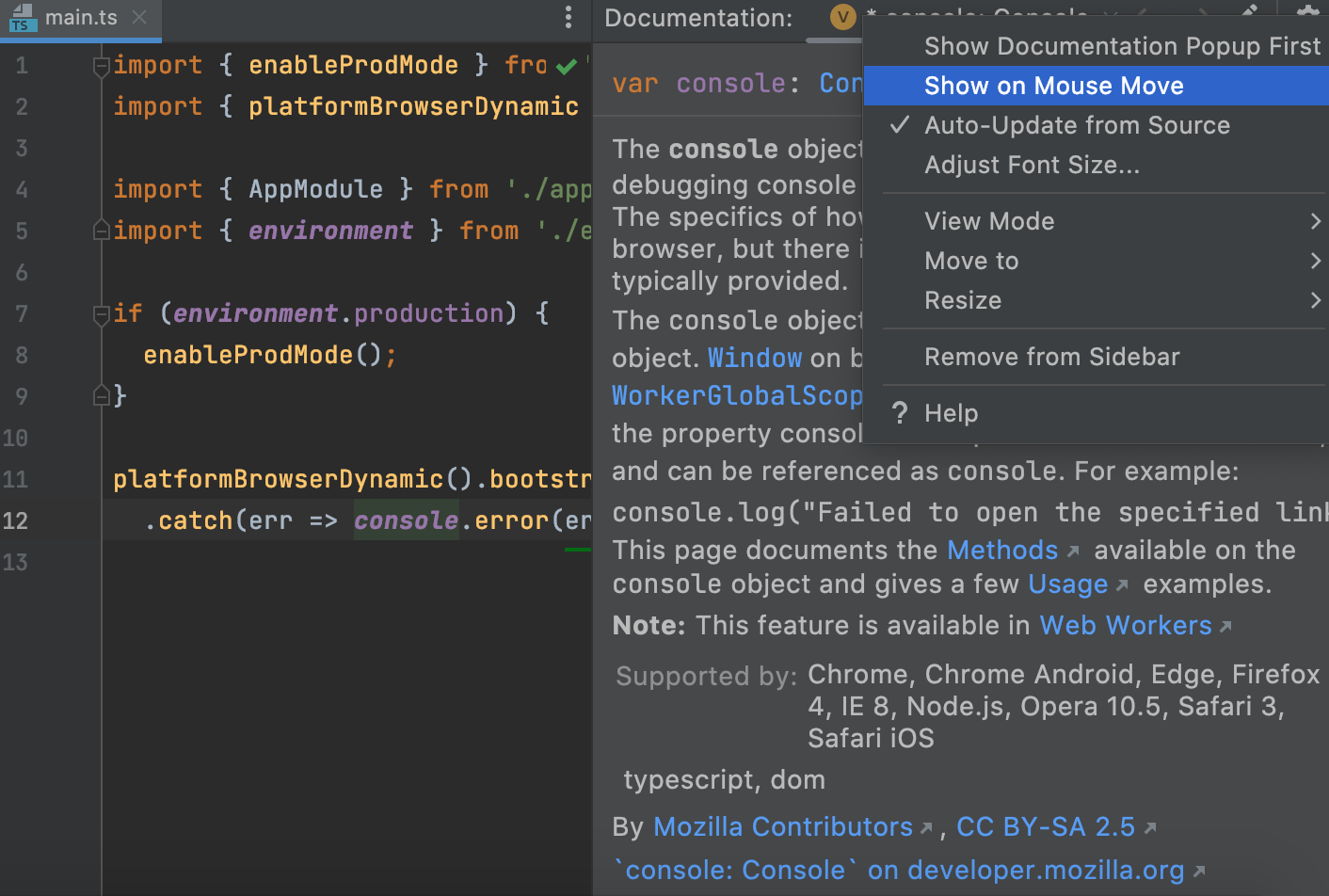This screenshot has width=1329, height=896.
Task: Open the Mozilla Contributors link
Action: [783, 827]
